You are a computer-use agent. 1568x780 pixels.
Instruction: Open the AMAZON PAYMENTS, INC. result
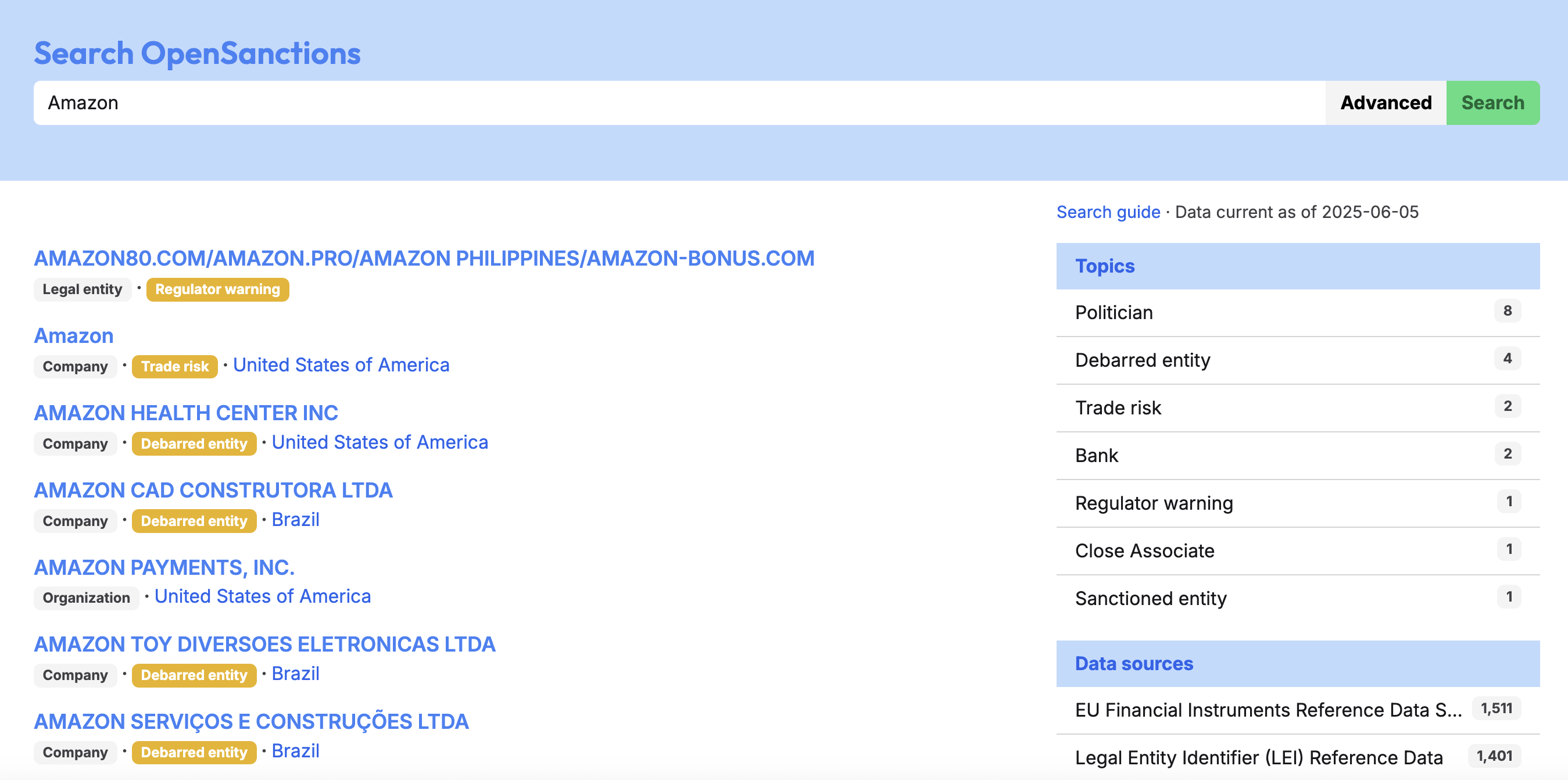(164, 567)
